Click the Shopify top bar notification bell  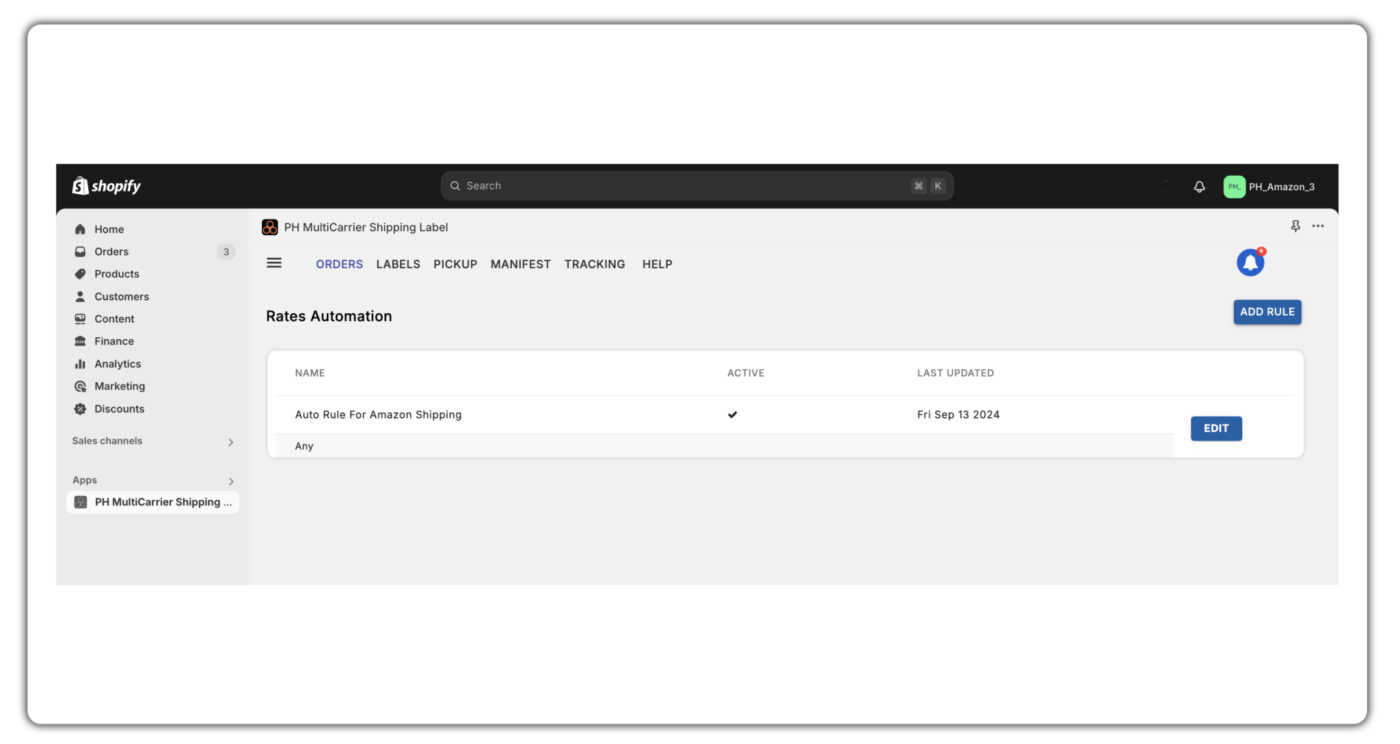click(x=1199, y=187)
